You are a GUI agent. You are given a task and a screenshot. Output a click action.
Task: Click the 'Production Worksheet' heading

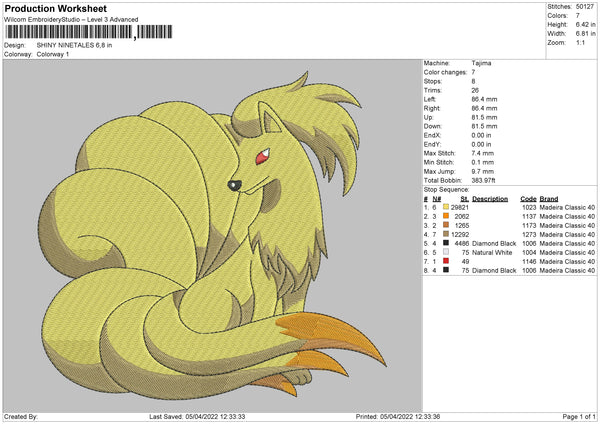(55, 8)
